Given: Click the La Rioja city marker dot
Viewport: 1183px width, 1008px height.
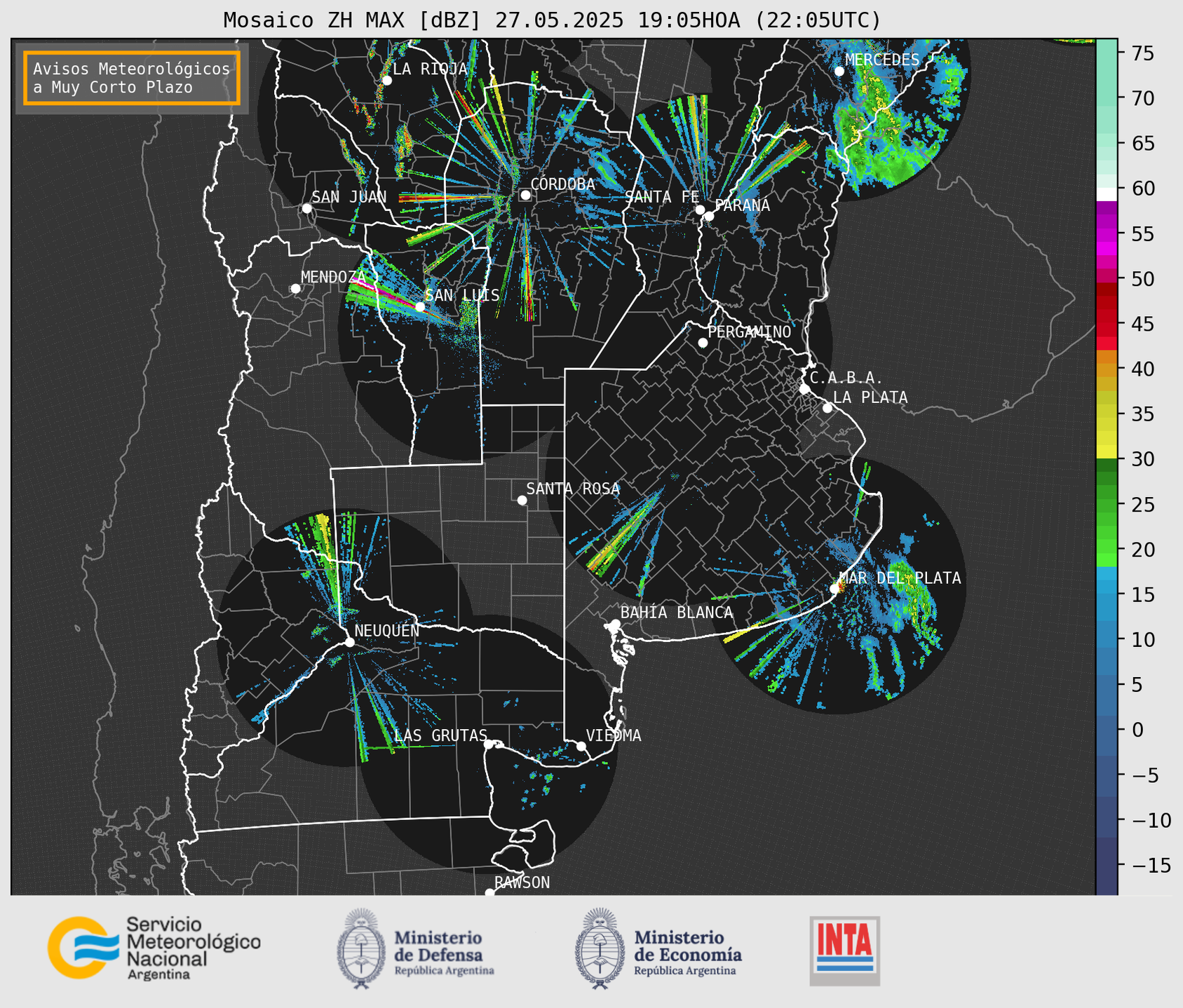Looking at the screenshot, I should click(x=386, y=81).
